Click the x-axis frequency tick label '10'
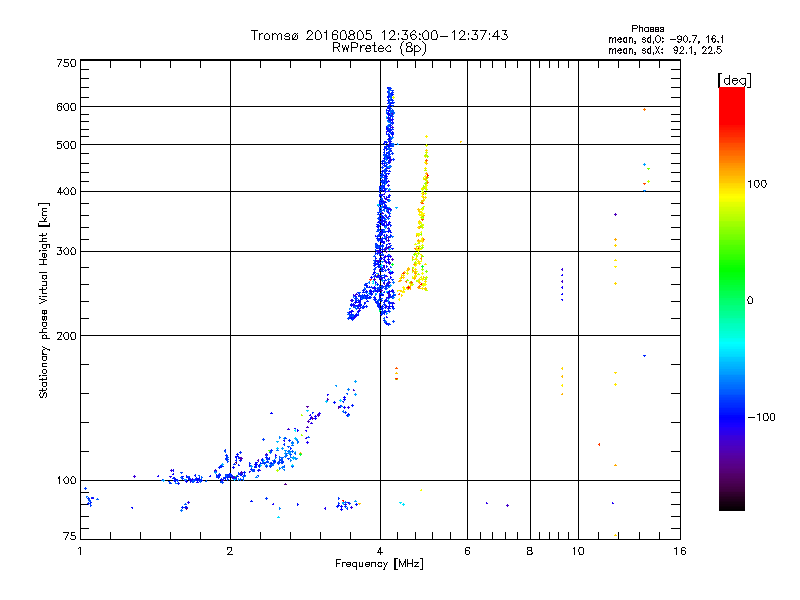 point(578,551)
